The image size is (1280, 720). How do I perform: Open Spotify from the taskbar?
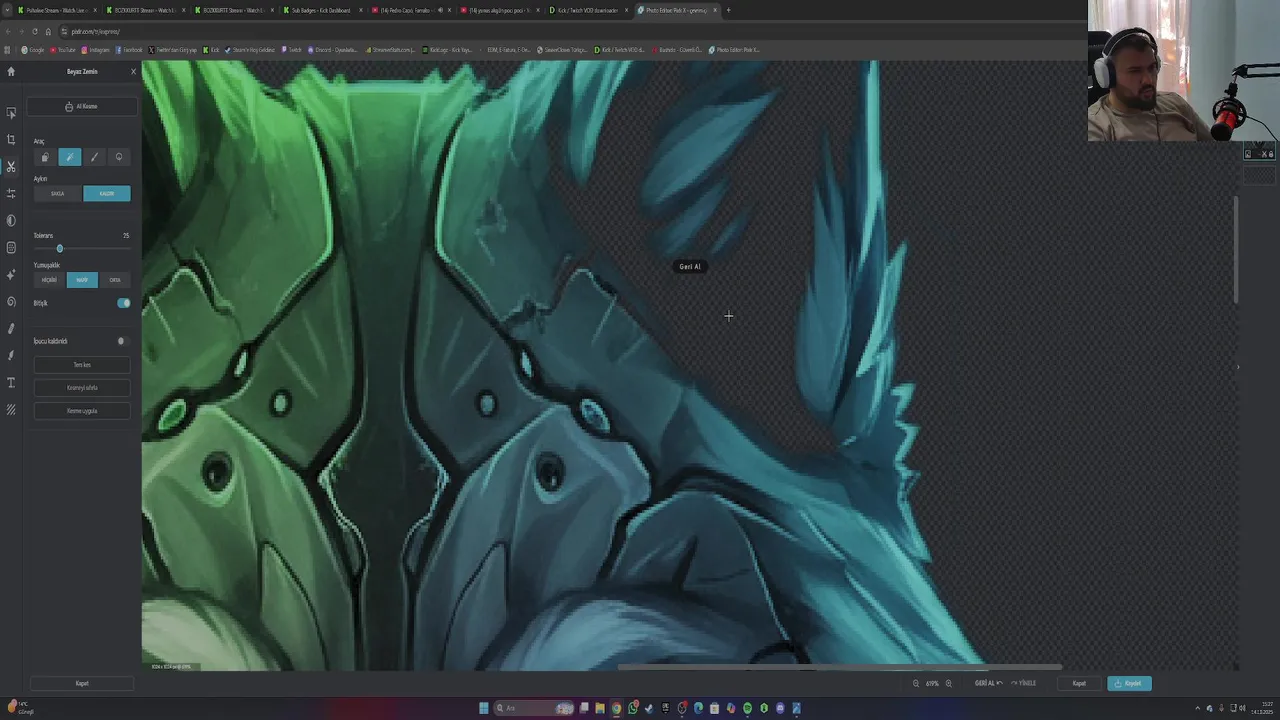pyautogui.click(x=747, y=708)
